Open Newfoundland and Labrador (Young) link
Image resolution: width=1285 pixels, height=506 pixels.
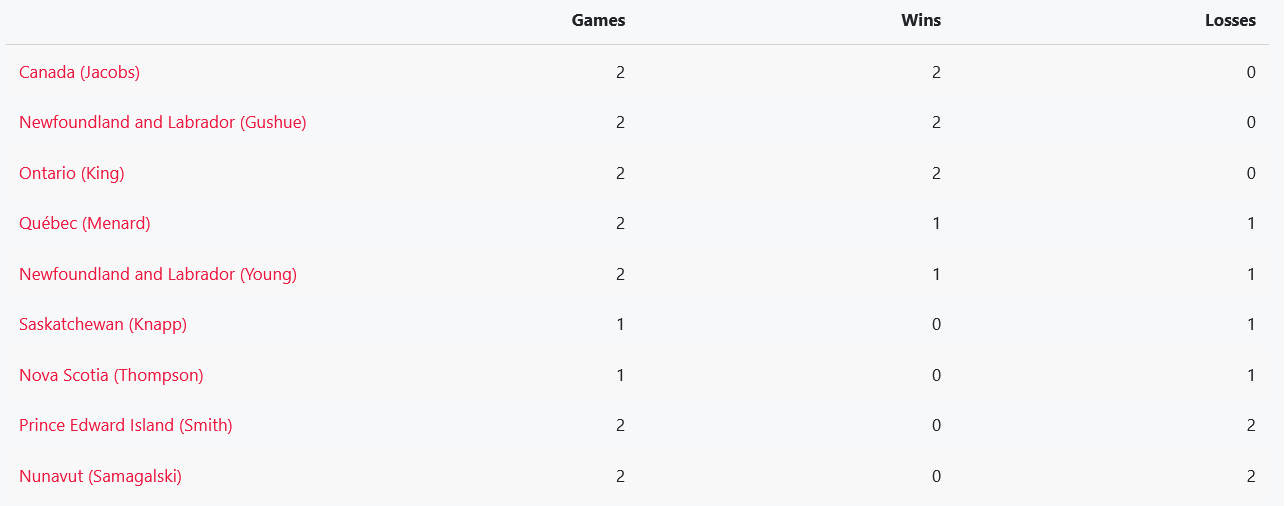(x=157, y=274)
